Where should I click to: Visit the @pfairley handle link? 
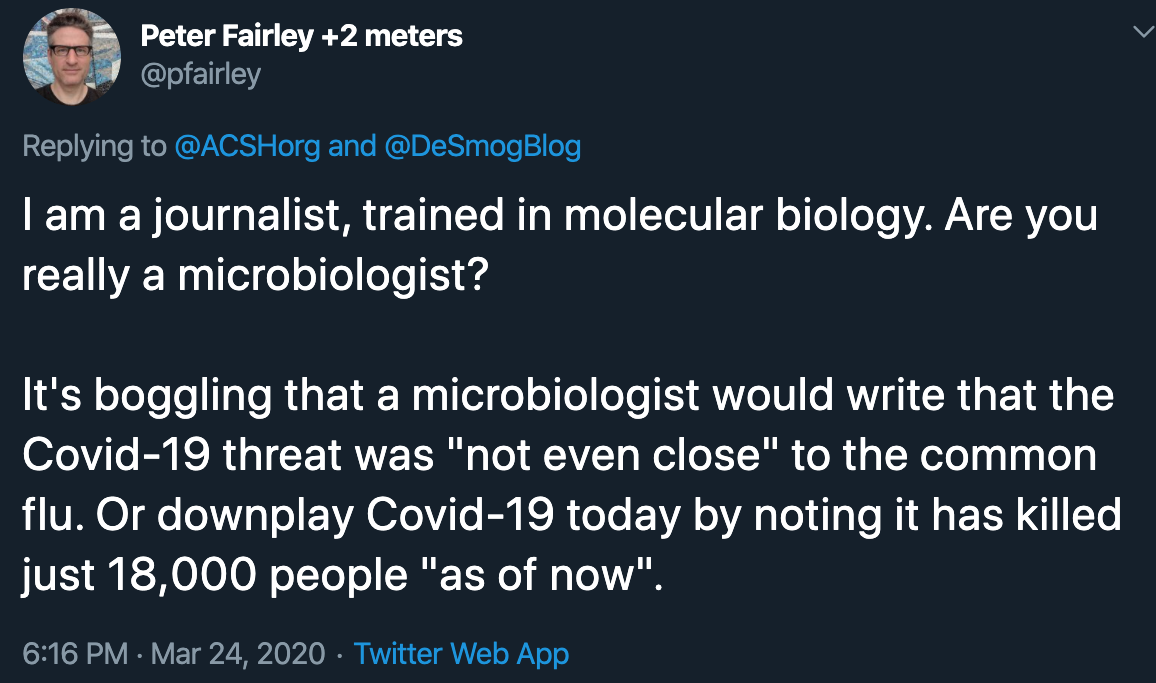199,74
